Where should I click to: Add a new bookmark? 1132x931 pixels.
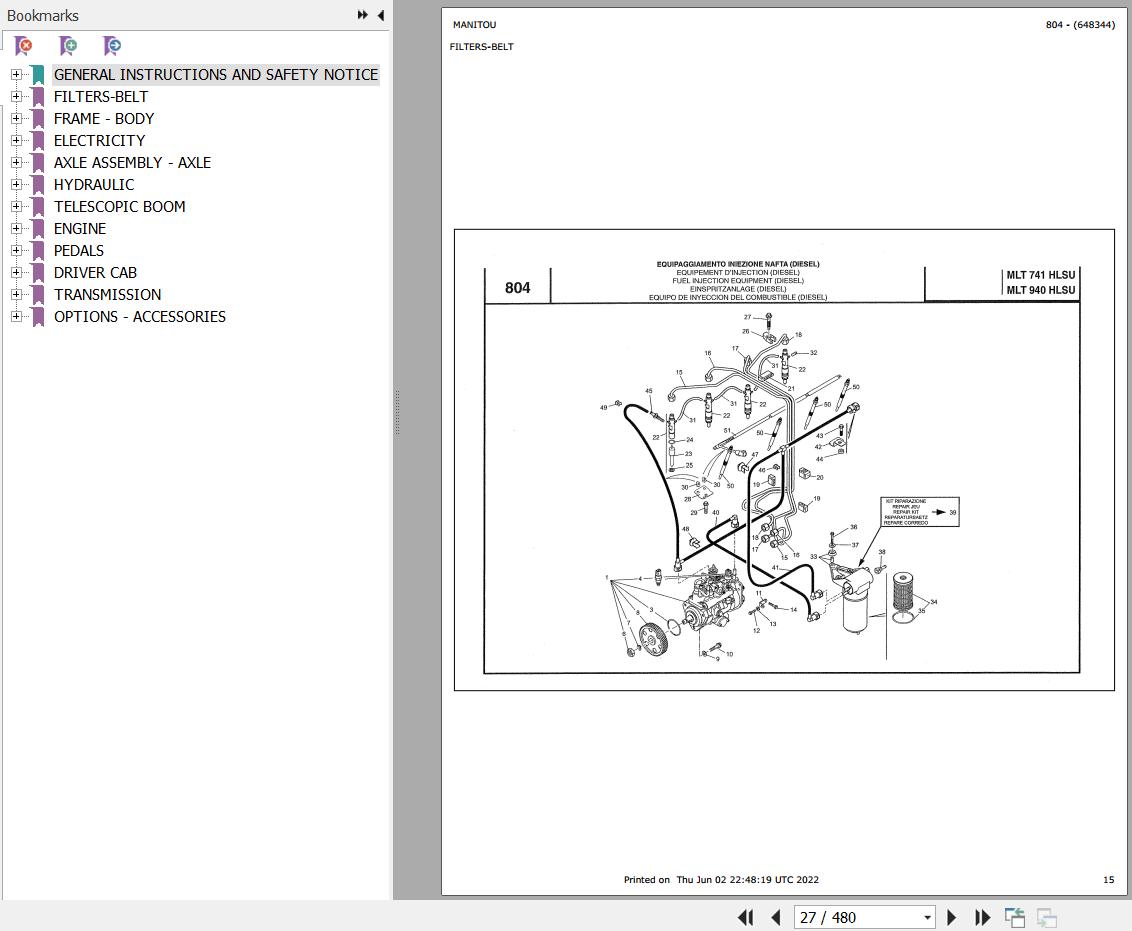[68, 45]
